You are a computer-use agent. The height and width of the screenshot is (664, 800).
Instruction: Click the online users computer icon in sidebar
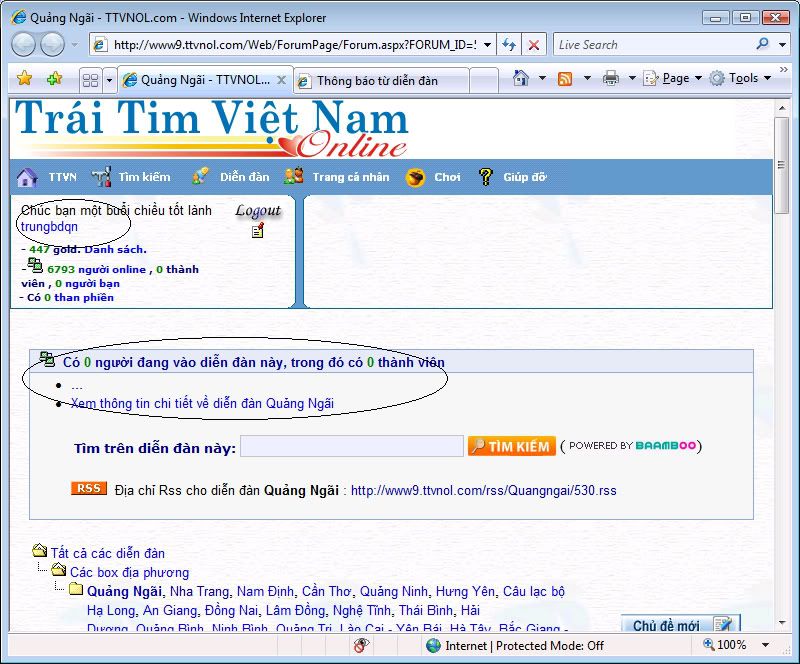[x=35, y=265]
